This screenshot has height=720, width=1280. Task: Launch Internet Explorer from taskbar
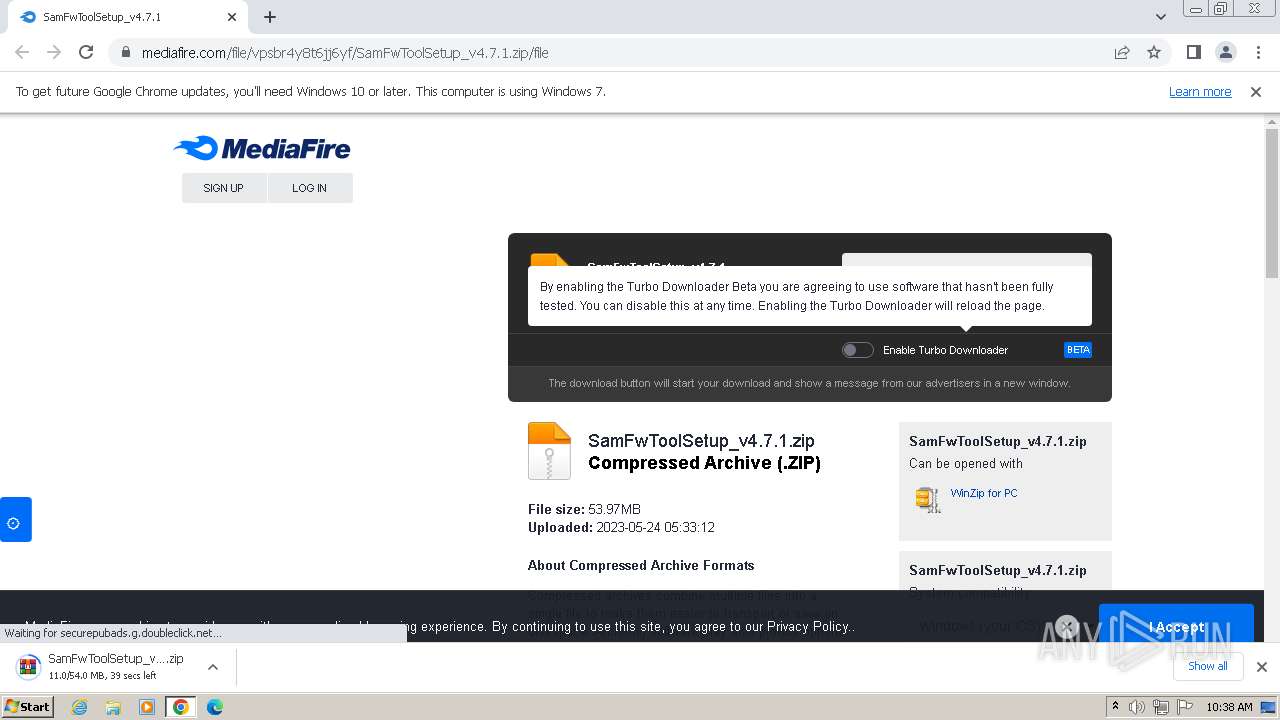(80, 707)
